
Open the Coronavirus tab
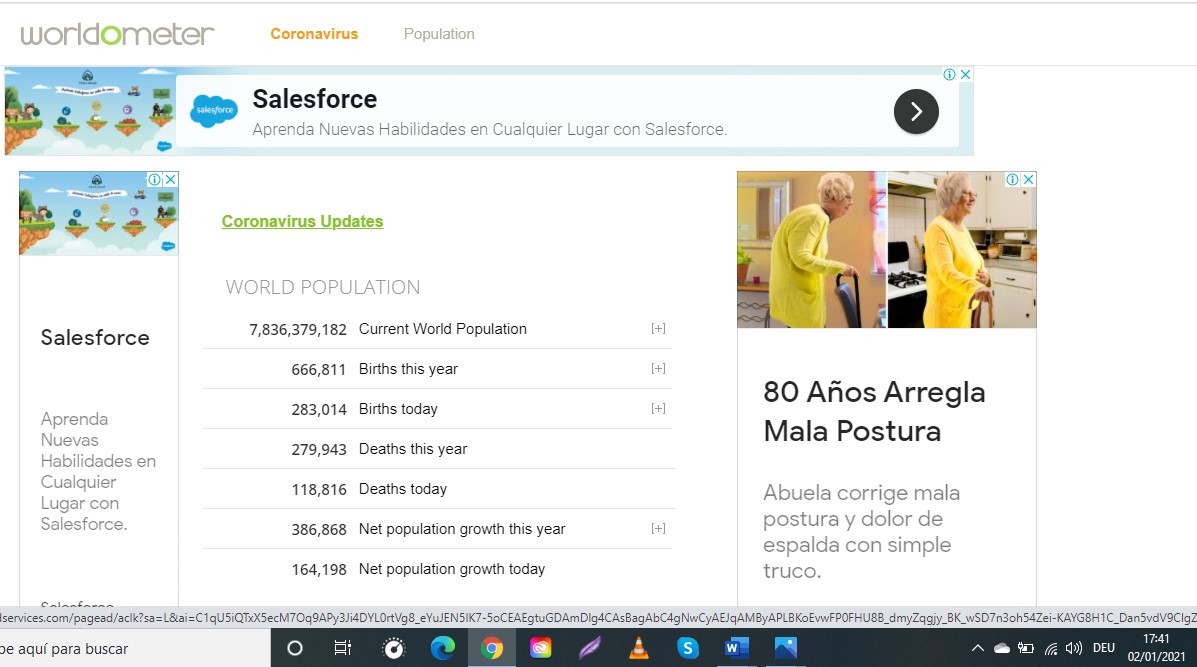pos(314,34)
